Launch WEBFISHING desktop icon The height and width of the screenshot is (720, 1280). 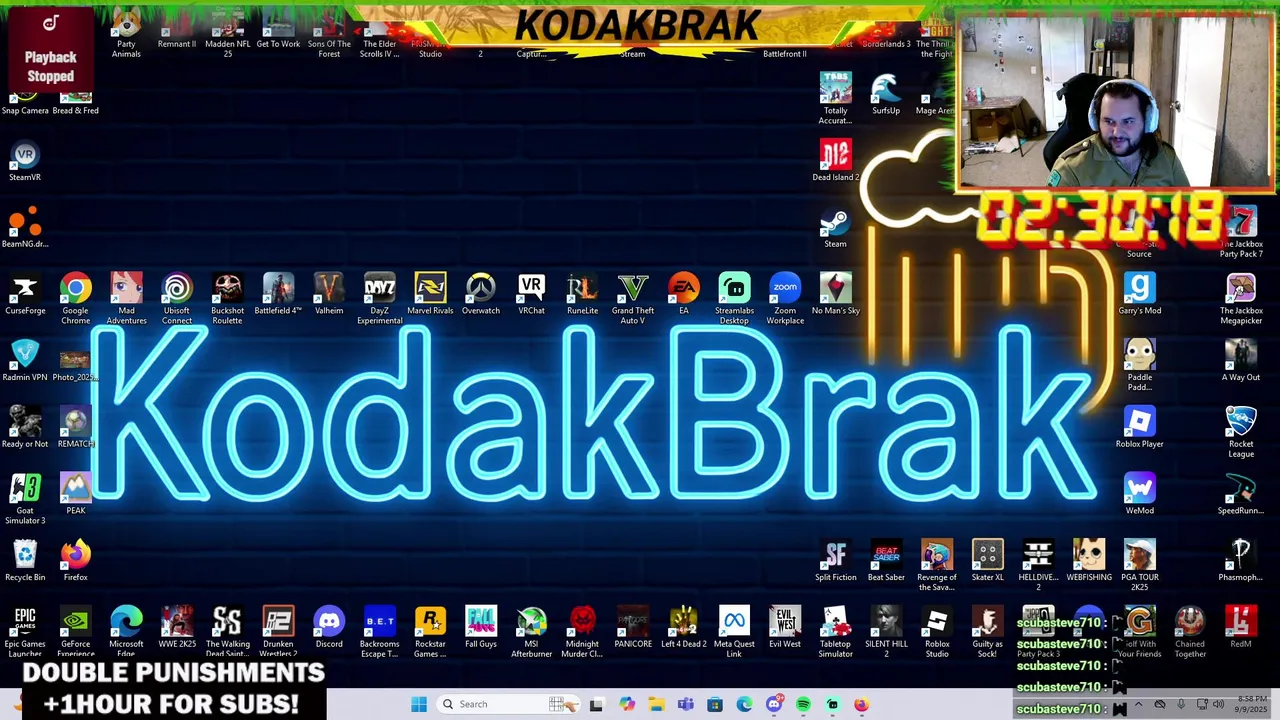(x=1089, y=562)
